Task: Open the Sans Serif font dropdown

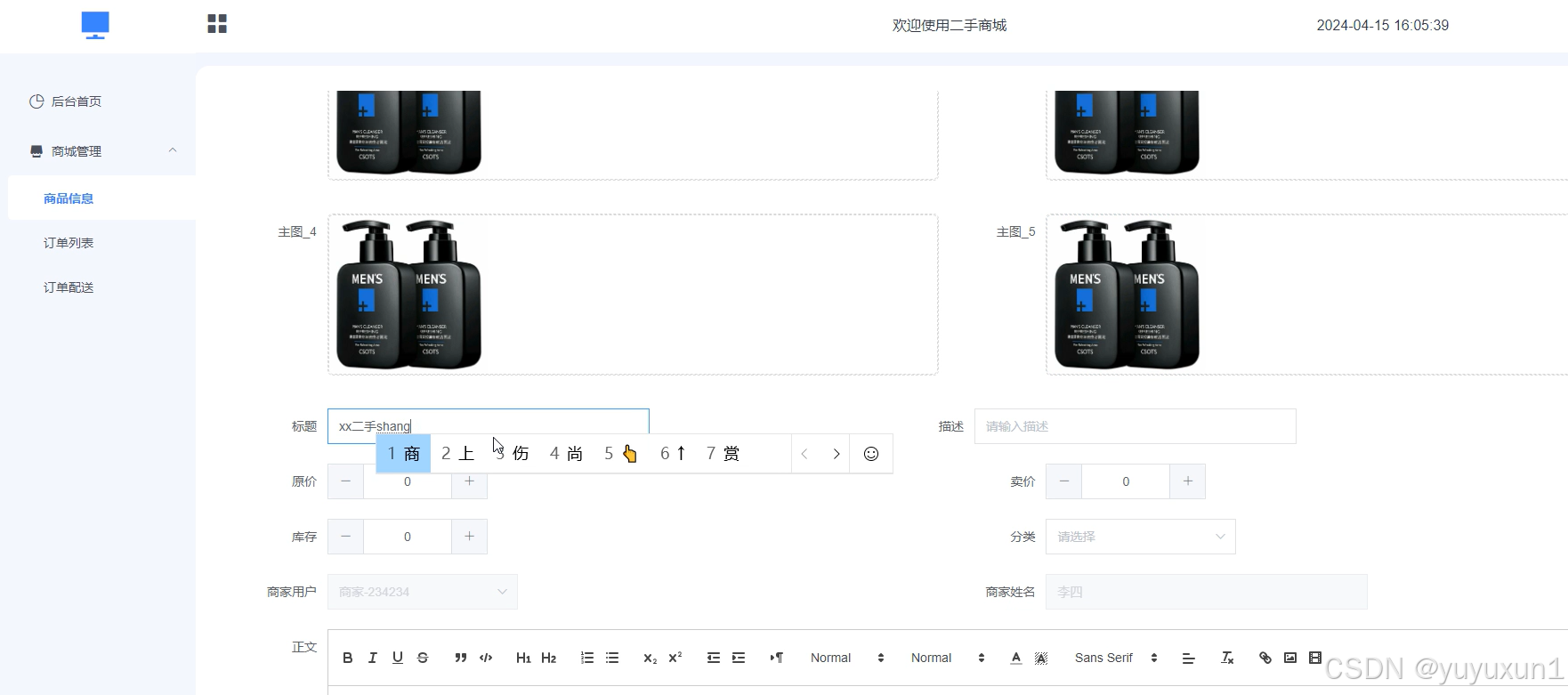Action: click(x=1116, y=658)
